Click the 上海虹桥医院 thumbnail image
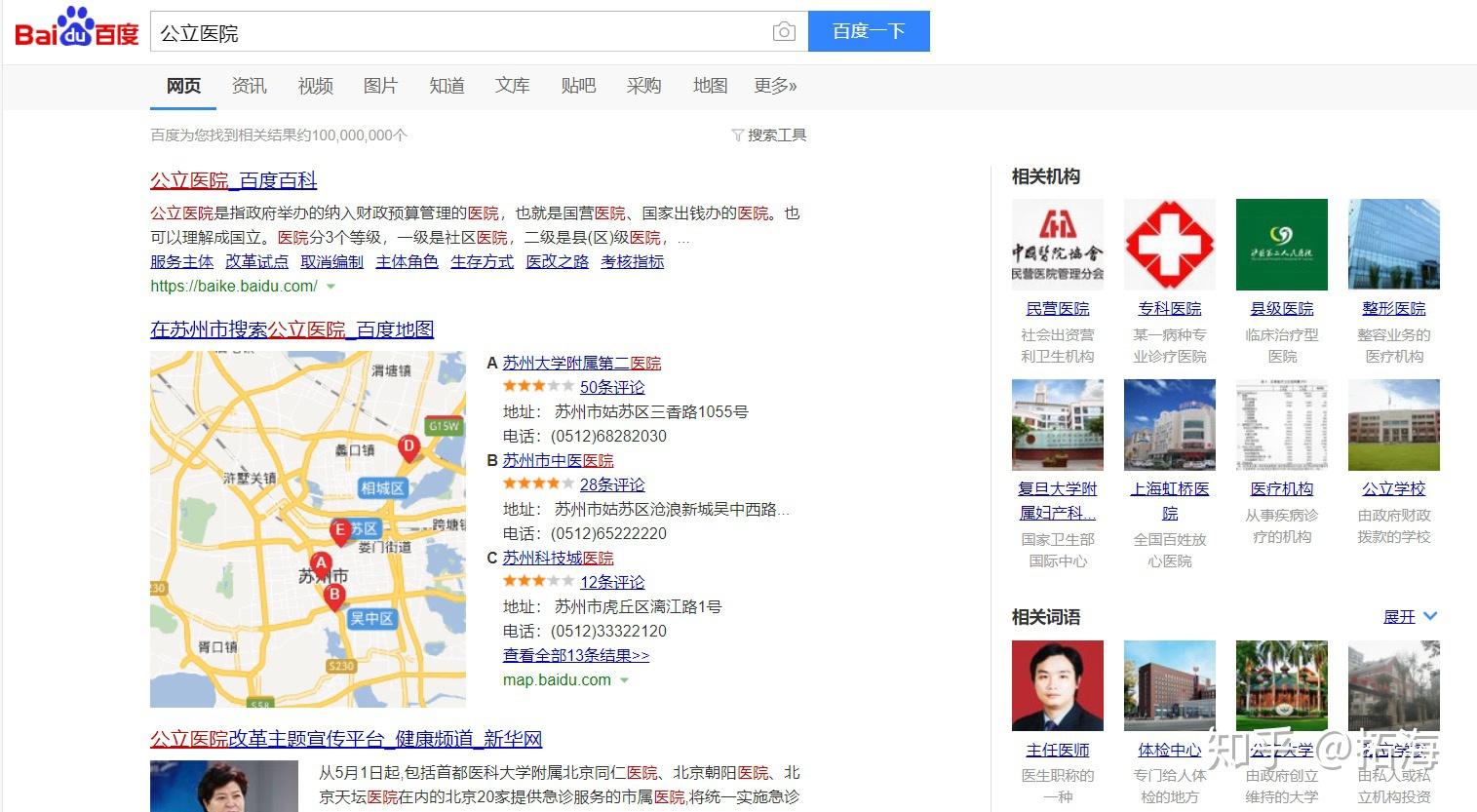The image size is (1477, 812). (1170, 425)
